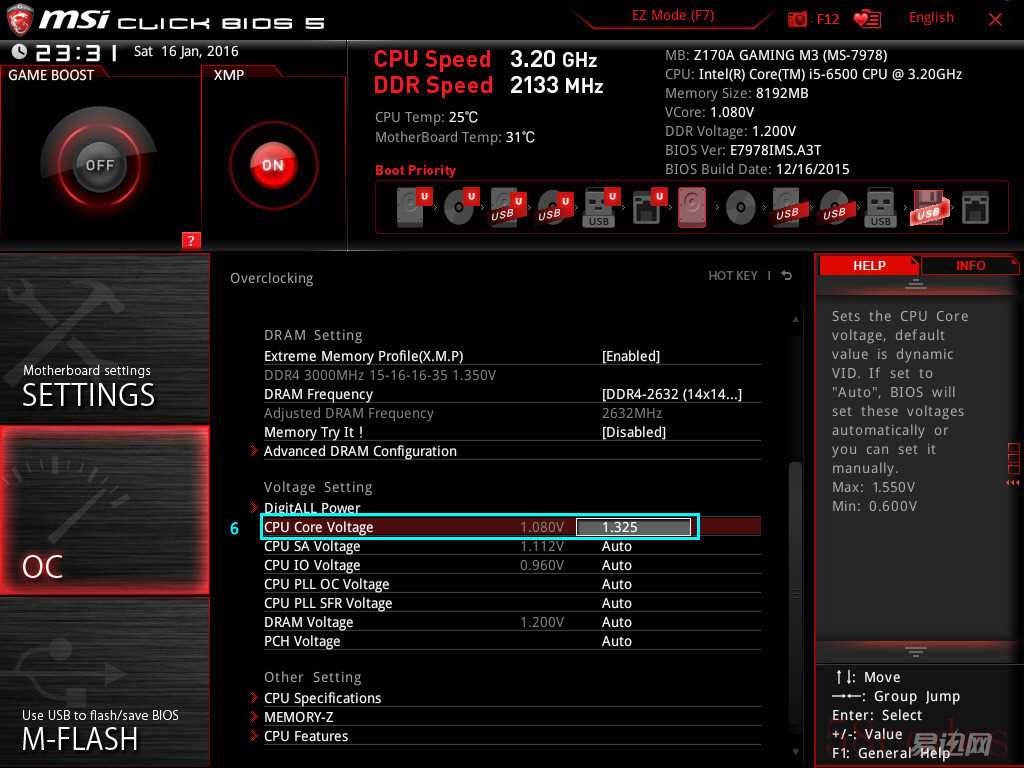Expand the DigitALL Power submenu
Image resolution: width=1024 pixels, height=768 pixels.
(312, 507)
